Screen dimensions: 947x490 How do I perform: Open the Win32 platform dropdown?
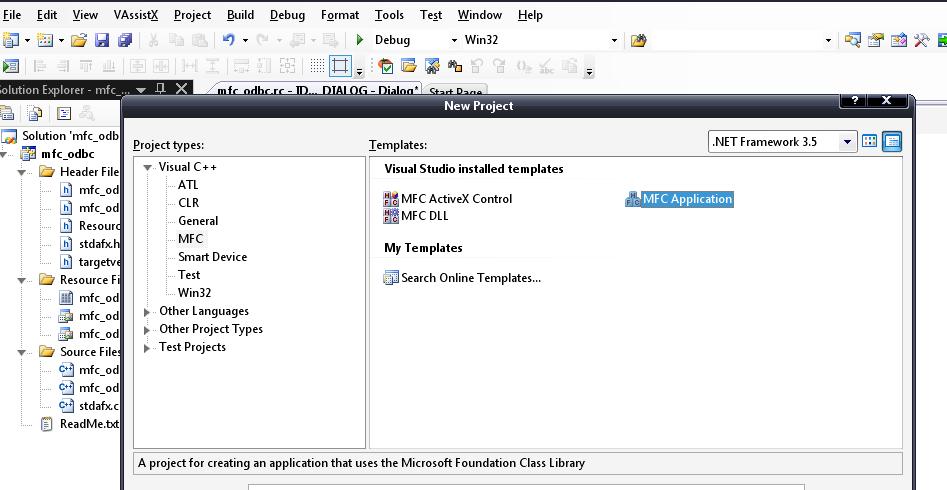[x=614, y=40]
